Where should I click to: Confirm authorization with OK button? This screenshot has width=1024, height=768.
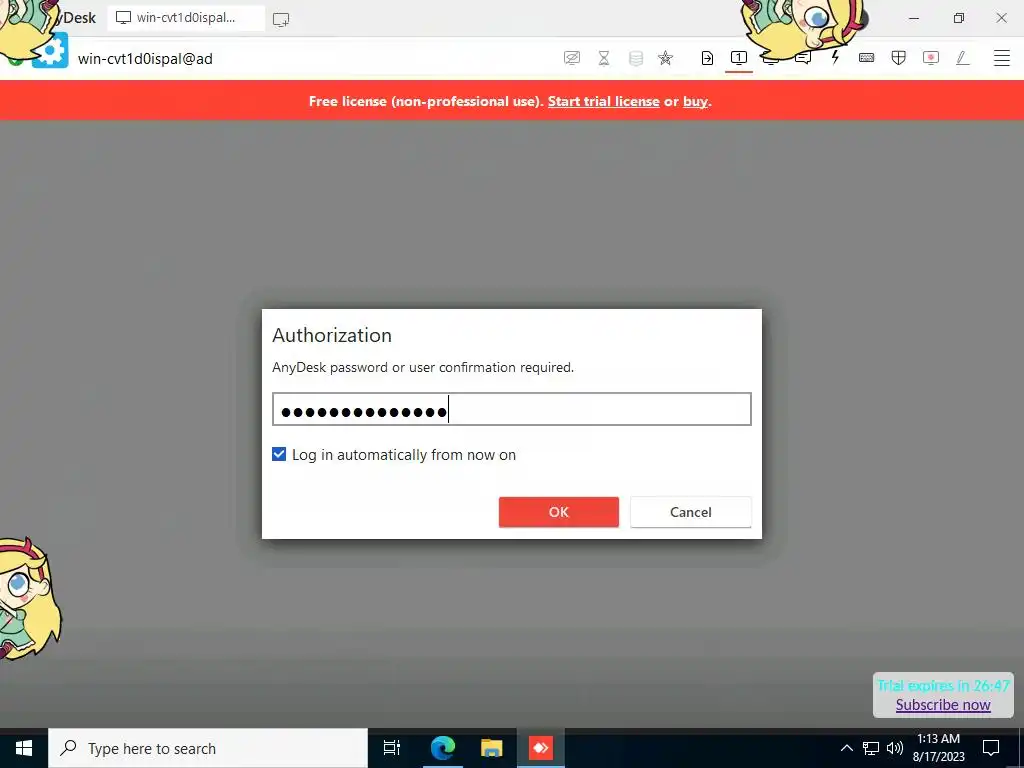pyautogui.click(x=558, y=512)
